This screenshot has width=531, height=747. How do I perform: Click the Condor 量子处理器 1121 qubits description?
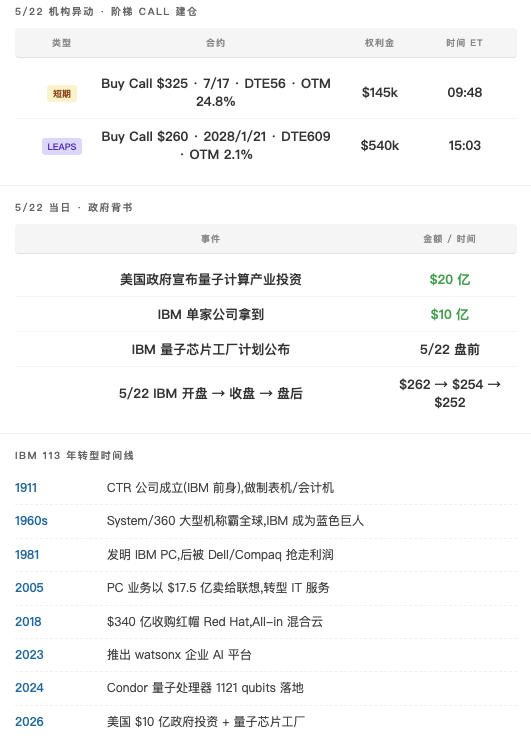pyautogui.click(x=205, y=688)
